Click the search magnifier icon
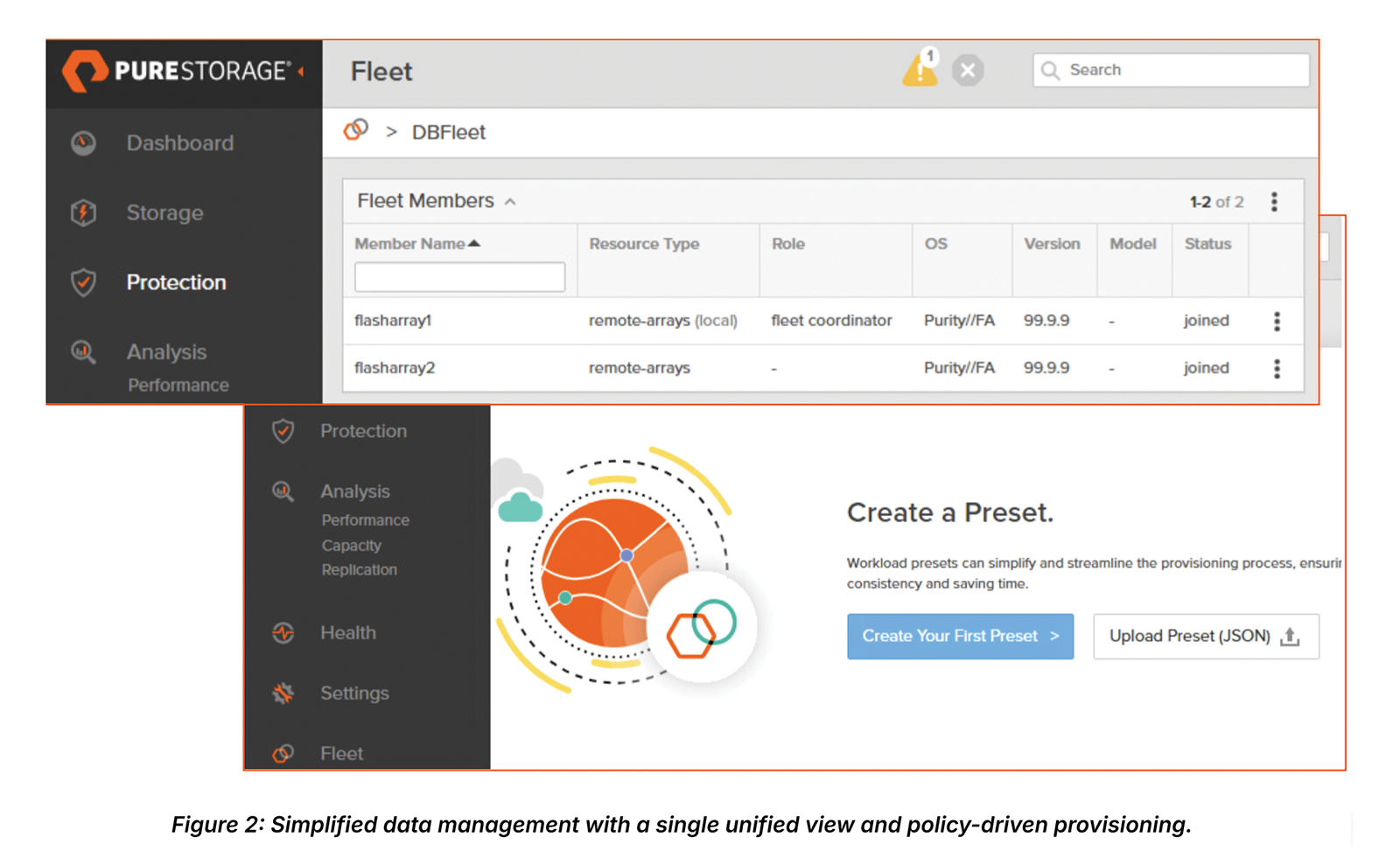 pos(1050,70)
